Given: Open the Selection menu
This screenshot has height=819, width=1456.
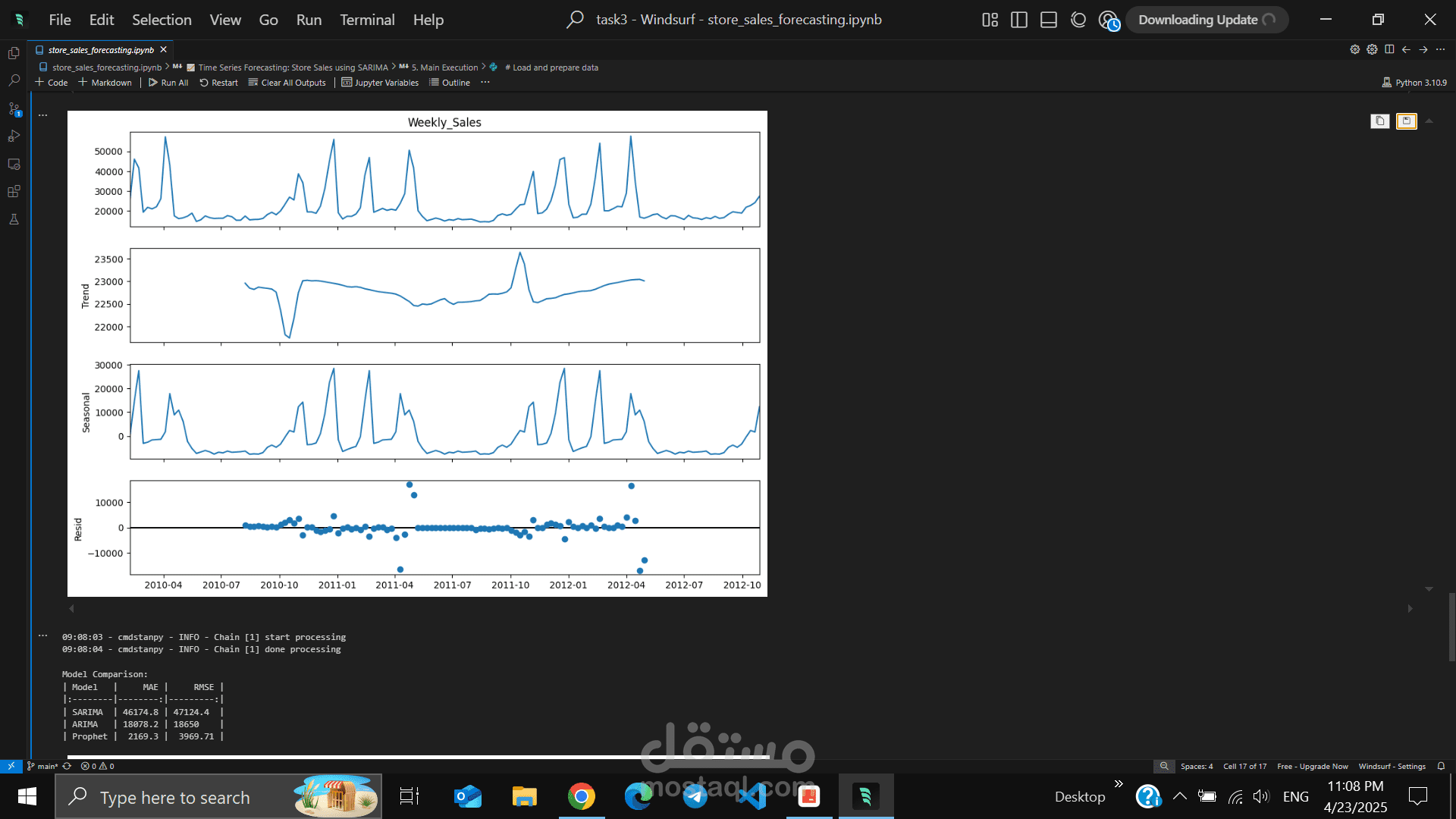Looking at the screenshot, I should tap(162, 20).
